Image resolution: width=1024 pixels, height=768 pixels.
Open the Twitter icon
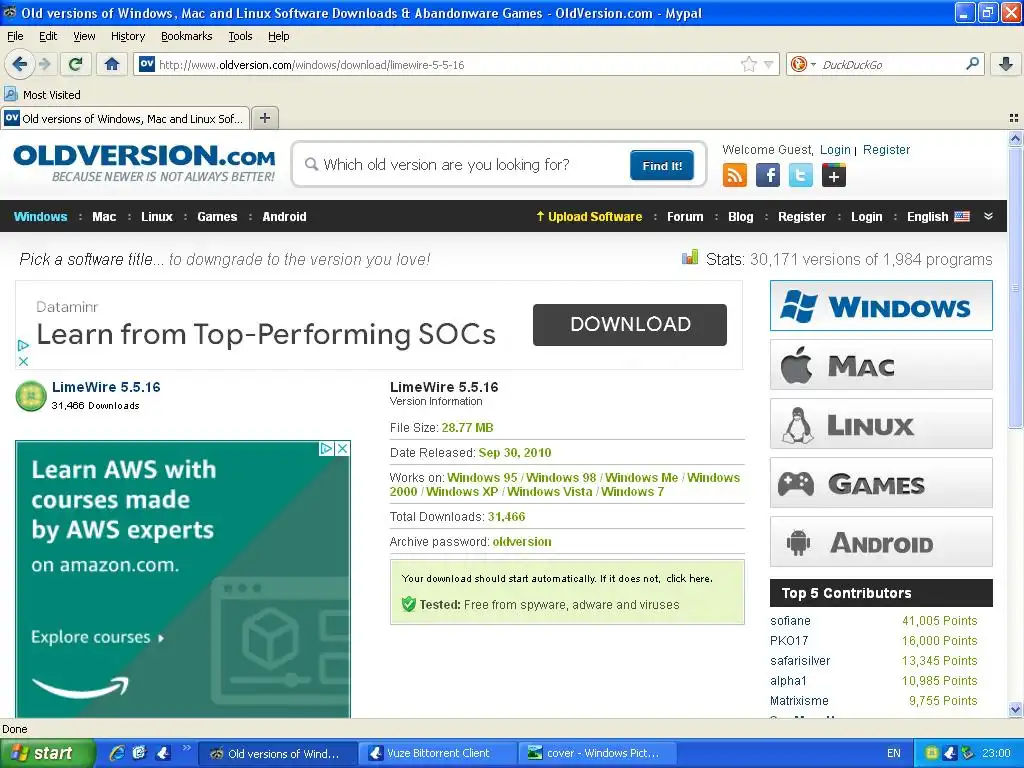click(801, 175)
